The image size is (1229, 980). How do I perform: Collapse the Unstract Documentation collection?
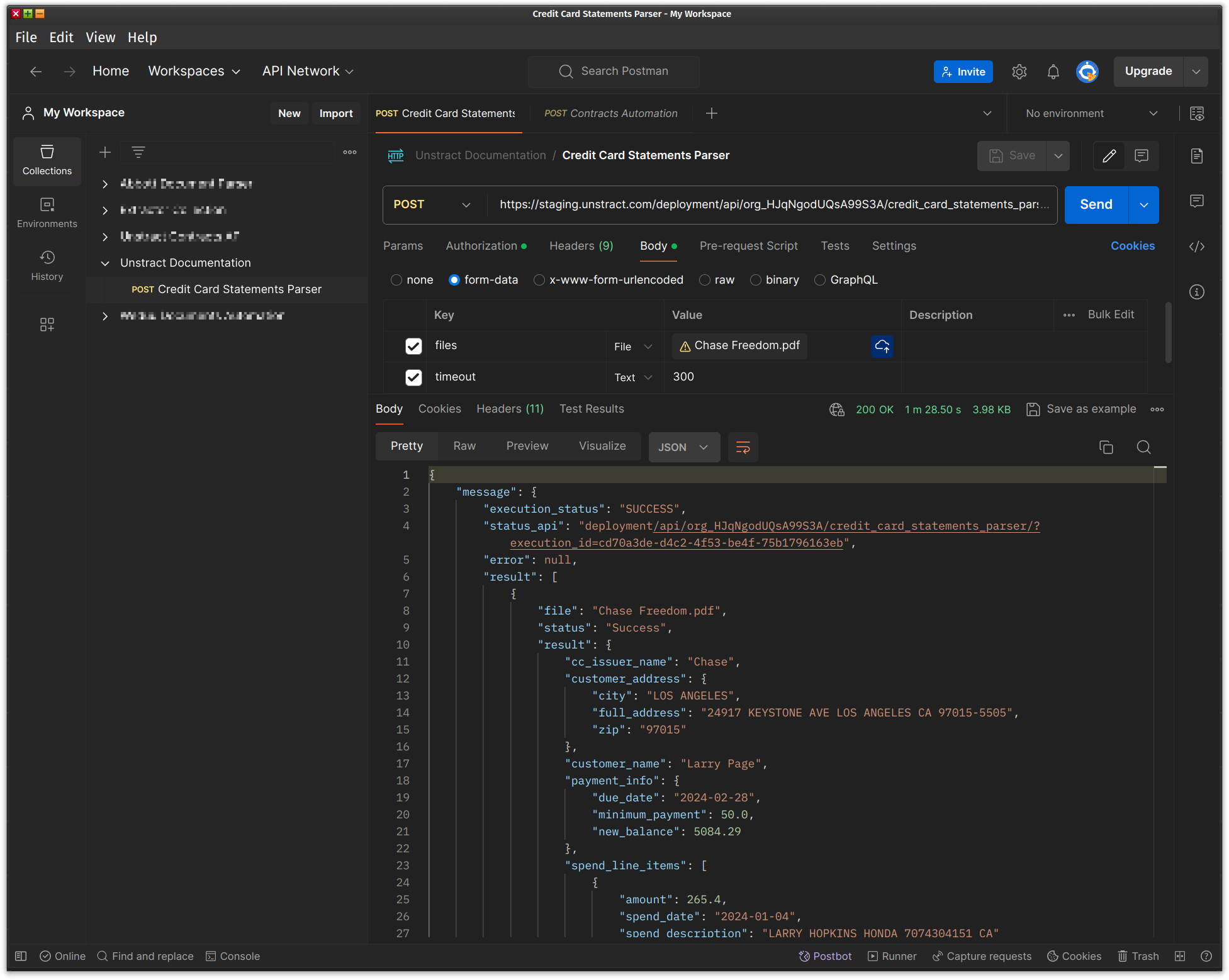105,263
